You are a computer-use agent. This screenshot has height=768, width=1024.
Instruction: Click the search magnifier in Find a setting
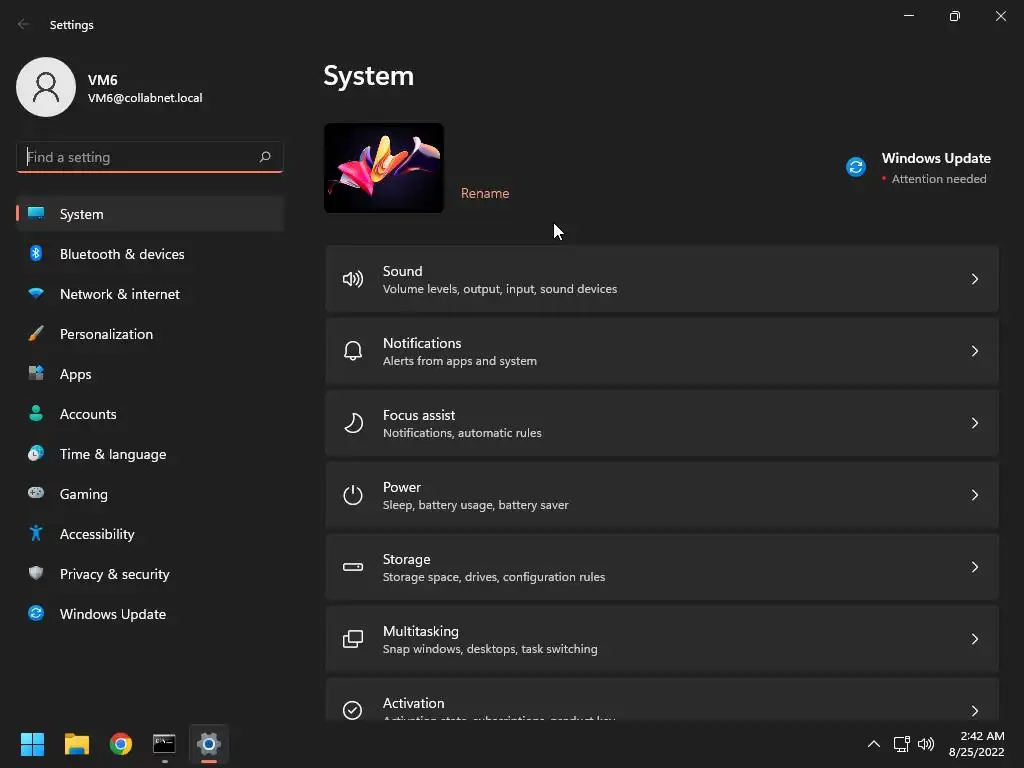(264, 157)
